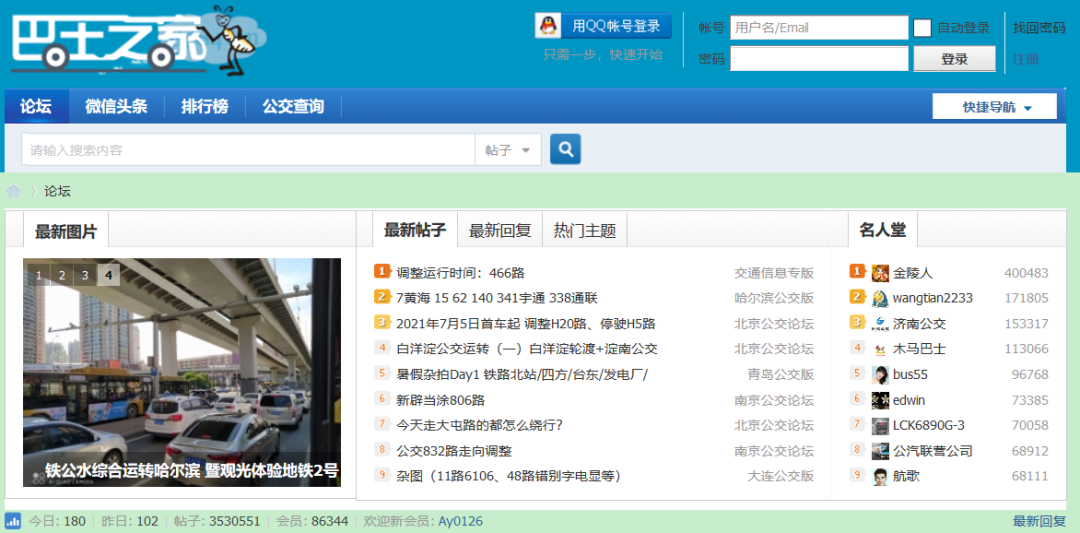1080x533 pixels.
Task: Open wangtian2233 username link
Action: pos(933,298)
